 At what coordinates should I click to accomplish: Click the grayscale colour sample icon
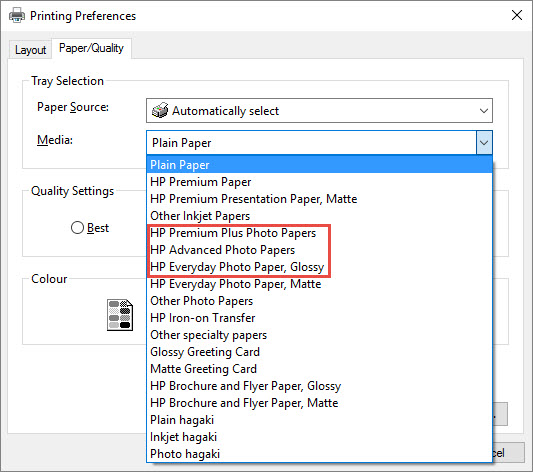[x=120, y=315]
